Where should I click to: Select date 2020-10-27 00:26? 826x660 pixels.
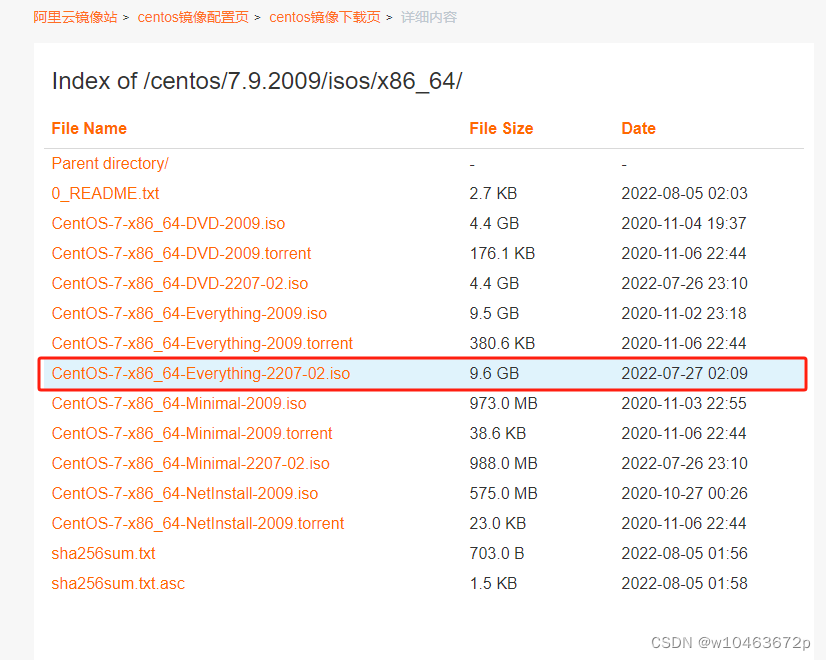[684, 494]
